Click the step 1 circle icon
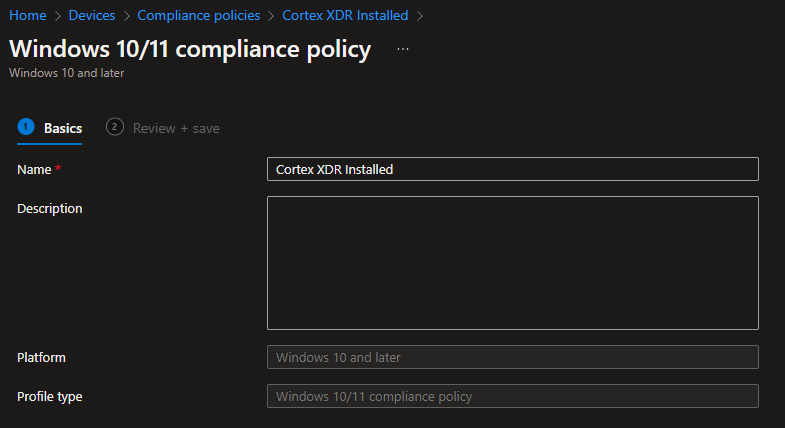The width and height of the screenshot is (785, 428). pyautogui.click(x=26, y=127)
